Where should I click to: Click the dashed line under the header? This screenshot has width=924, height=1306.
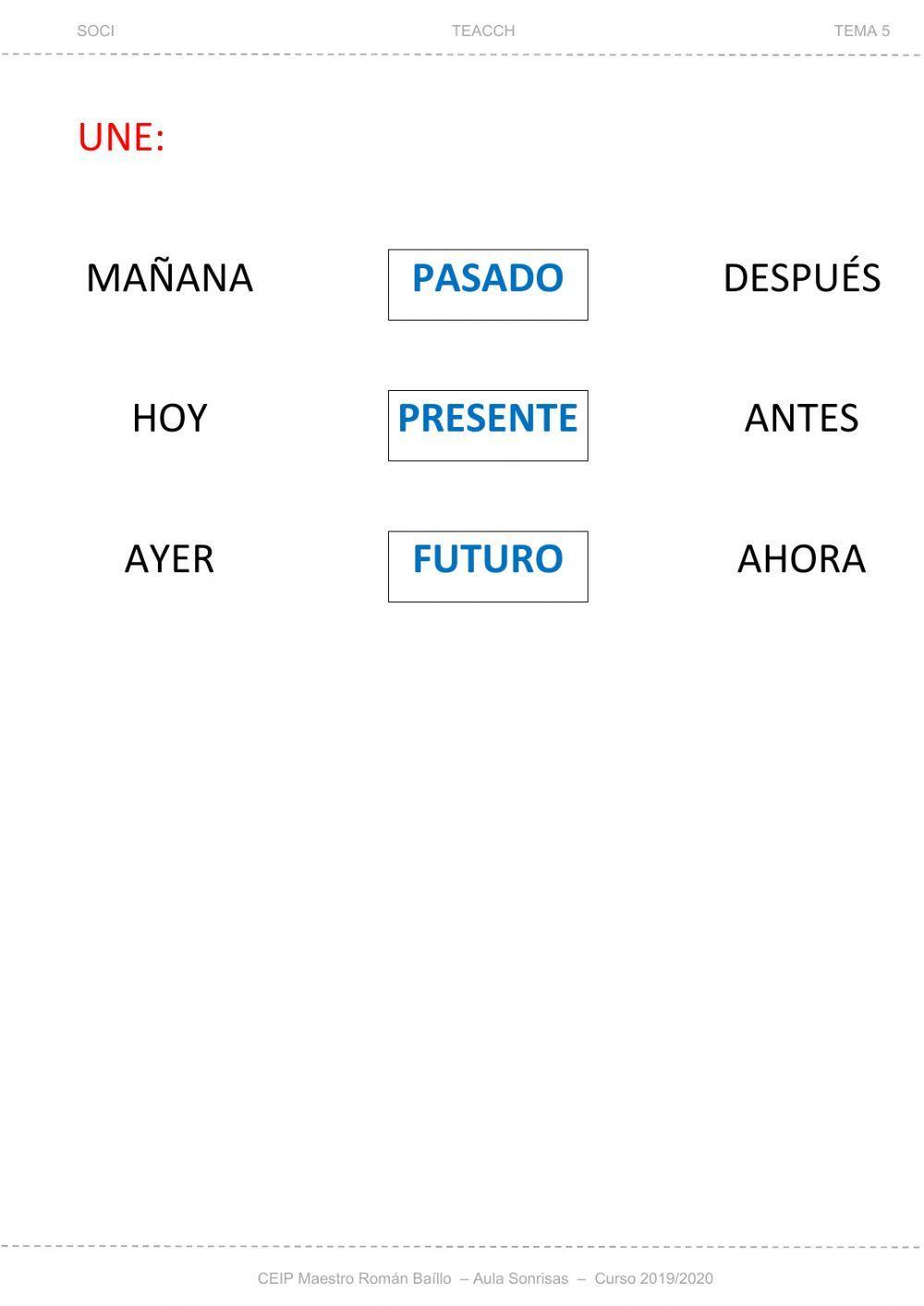[x=462, y=55]
